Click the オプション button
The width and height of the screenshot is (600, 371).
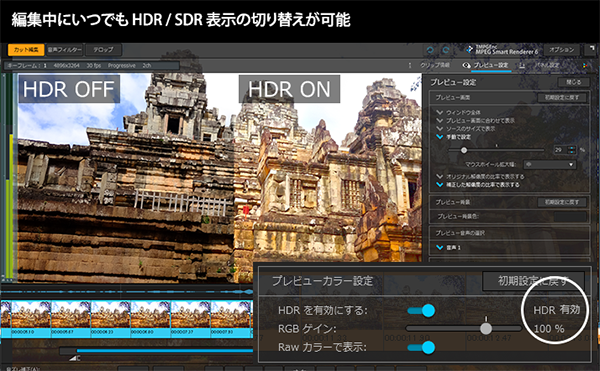point(561,50)
